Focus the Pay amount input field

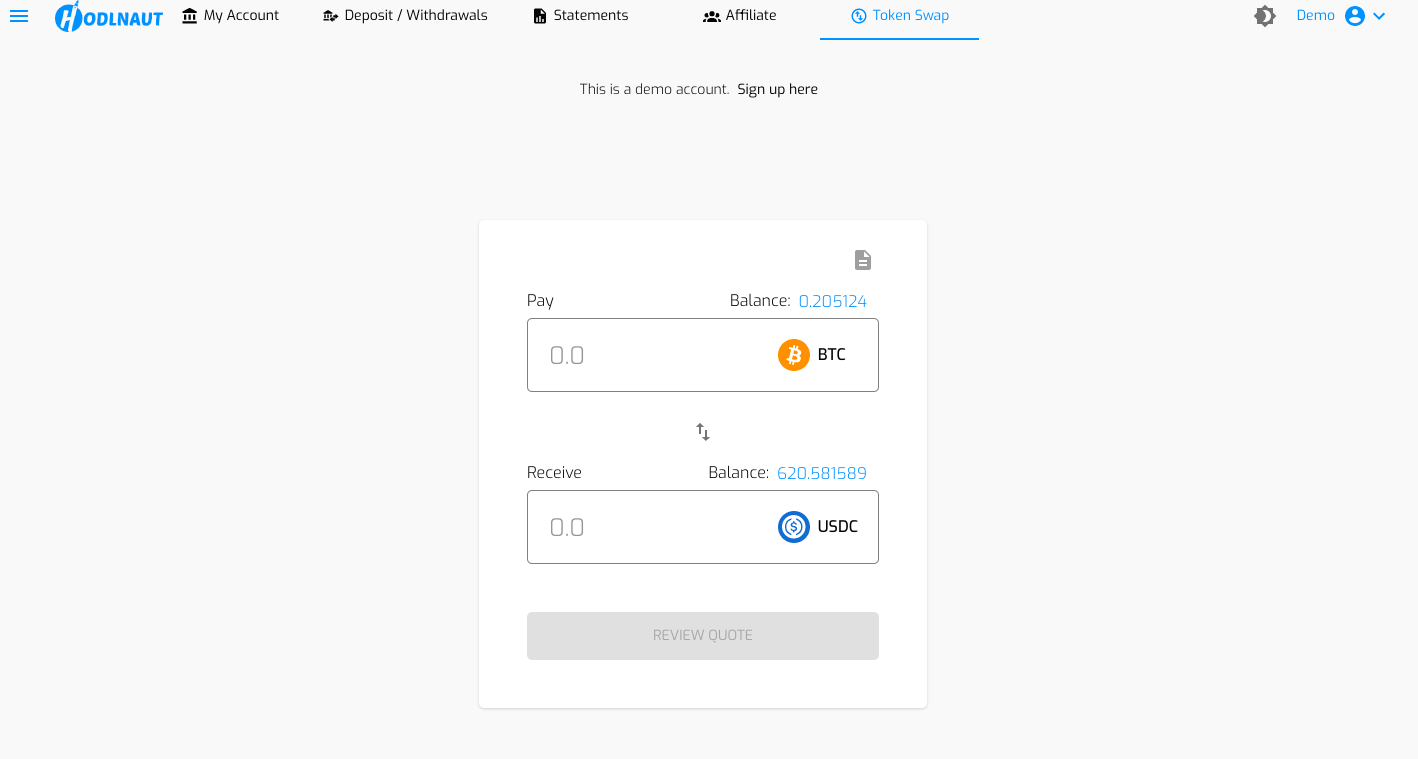[650, 355]
